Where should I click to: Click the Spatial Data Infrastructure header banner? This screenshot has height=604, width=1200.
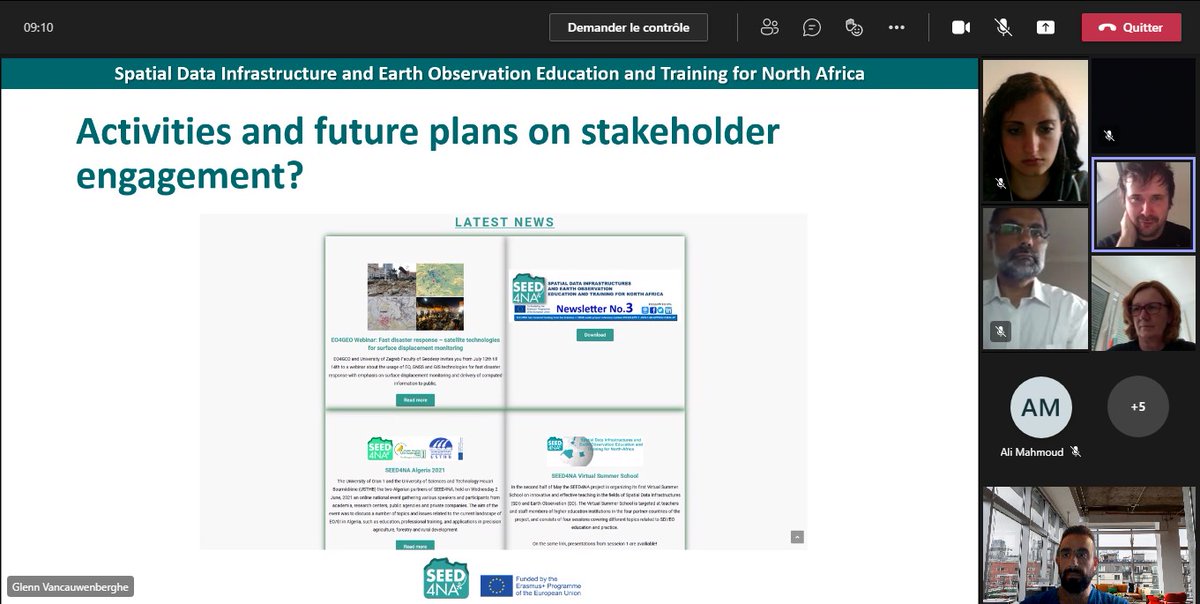[489, 74]
